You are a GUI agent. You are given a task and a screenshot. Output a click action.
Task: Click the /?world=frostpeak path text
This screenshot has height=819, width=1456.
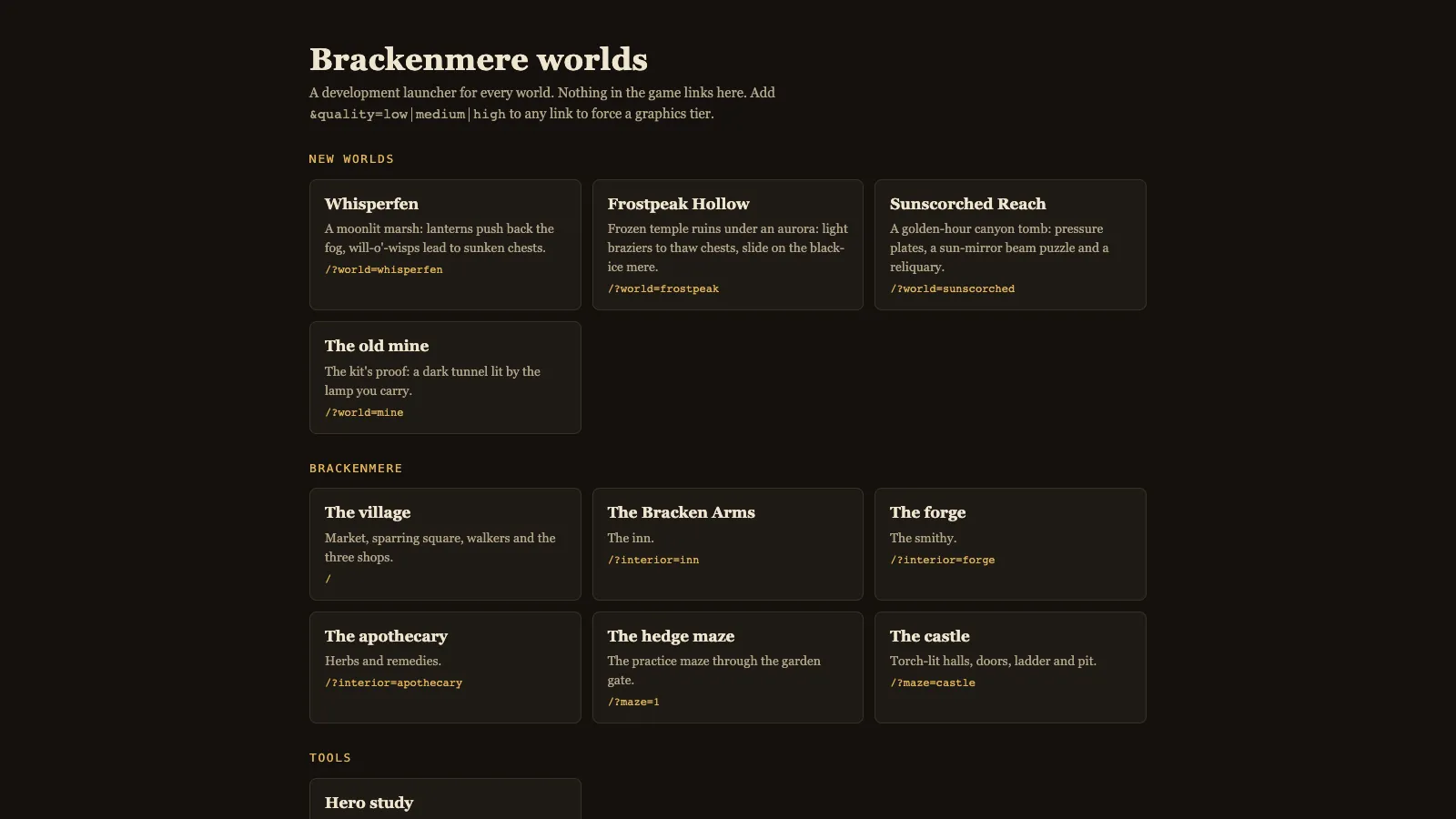pyautogui.click(x=663, y=289)
